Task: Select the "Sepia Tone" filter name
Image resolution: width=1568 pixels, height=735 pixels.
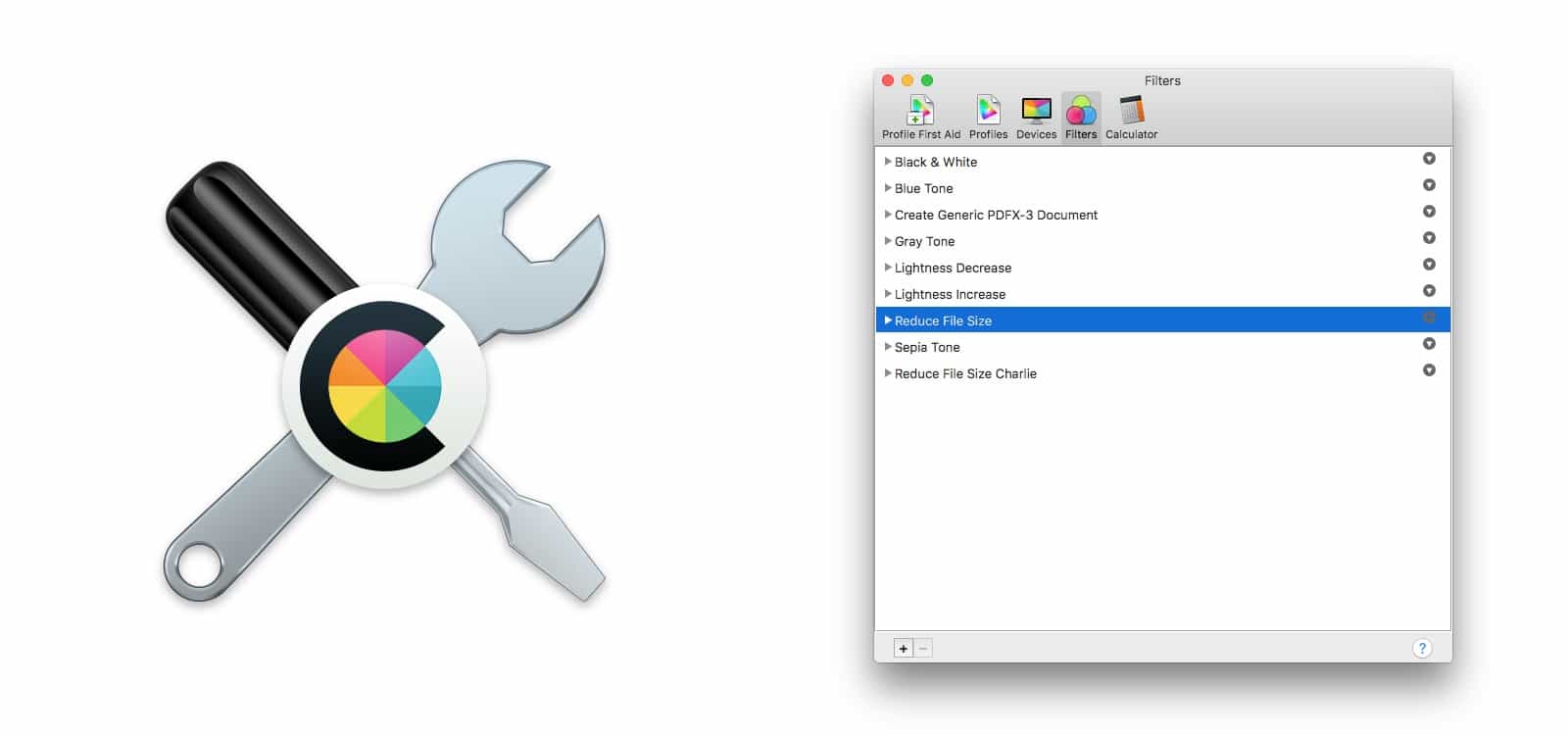Action: click(927, 347)
